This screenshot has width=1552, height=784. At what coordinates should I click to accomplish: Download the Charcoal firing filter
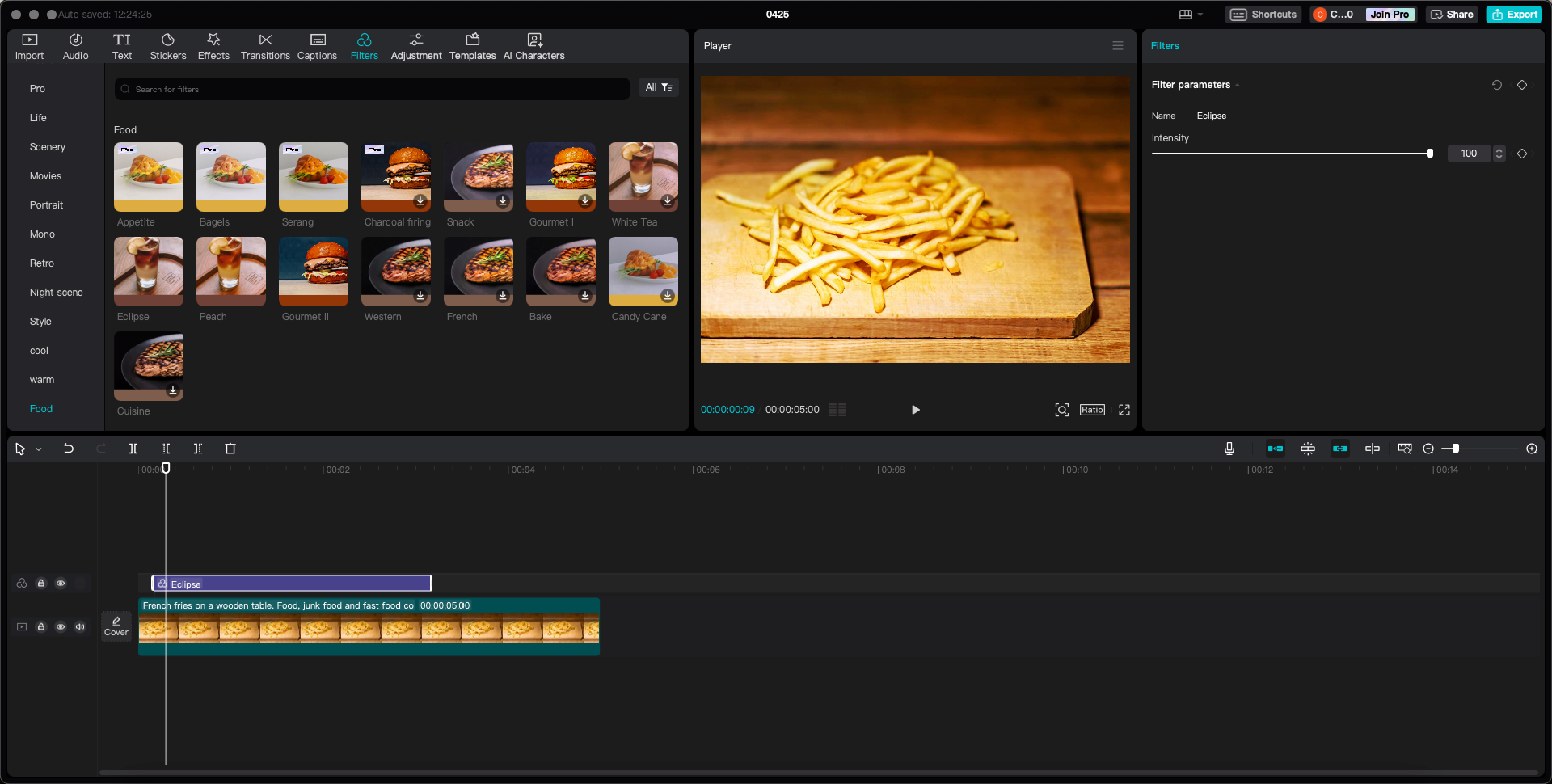[420, 200]
